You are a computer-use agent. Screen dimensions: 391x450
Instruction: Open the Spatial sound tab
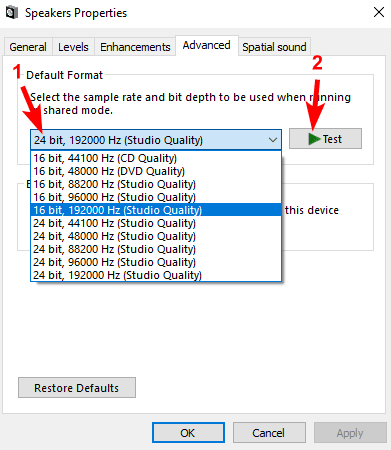274,47
